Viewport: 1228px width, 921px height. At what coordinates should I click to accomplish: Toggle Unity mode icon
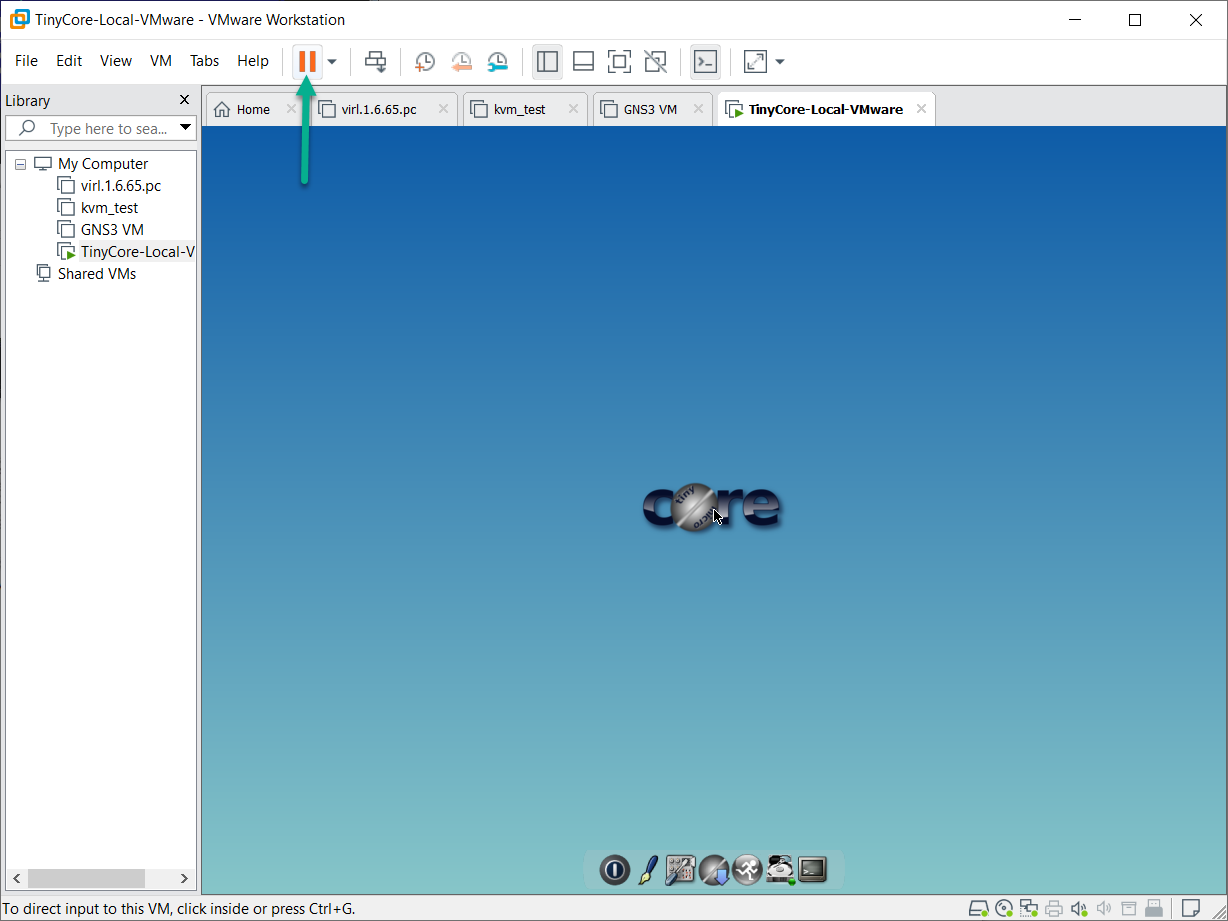click(x=655, y=62)
